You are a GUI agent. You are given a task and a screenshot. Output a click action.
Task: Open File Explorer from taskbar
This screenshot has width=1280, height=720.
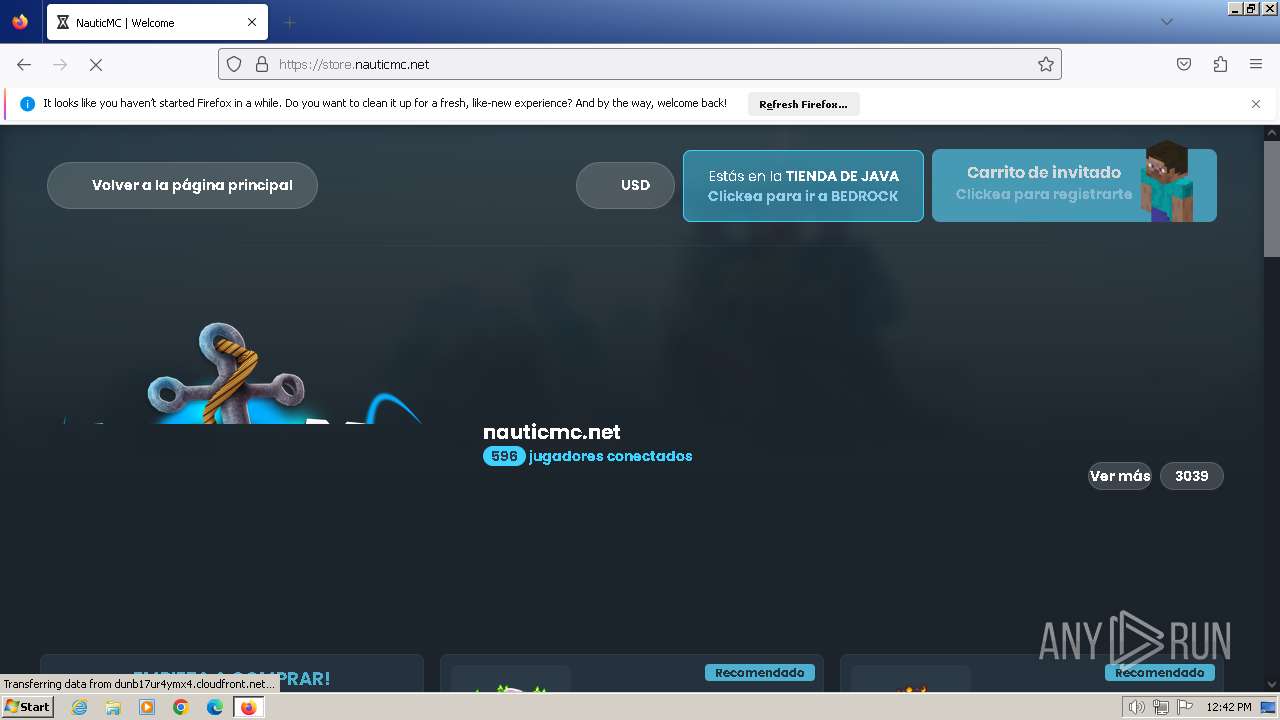pyautogui.click(x=113, y=707)
